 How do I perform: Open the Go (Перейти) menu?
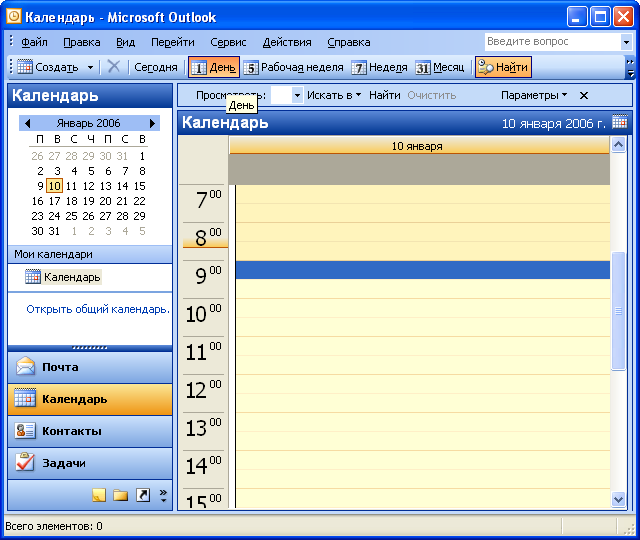173,42
